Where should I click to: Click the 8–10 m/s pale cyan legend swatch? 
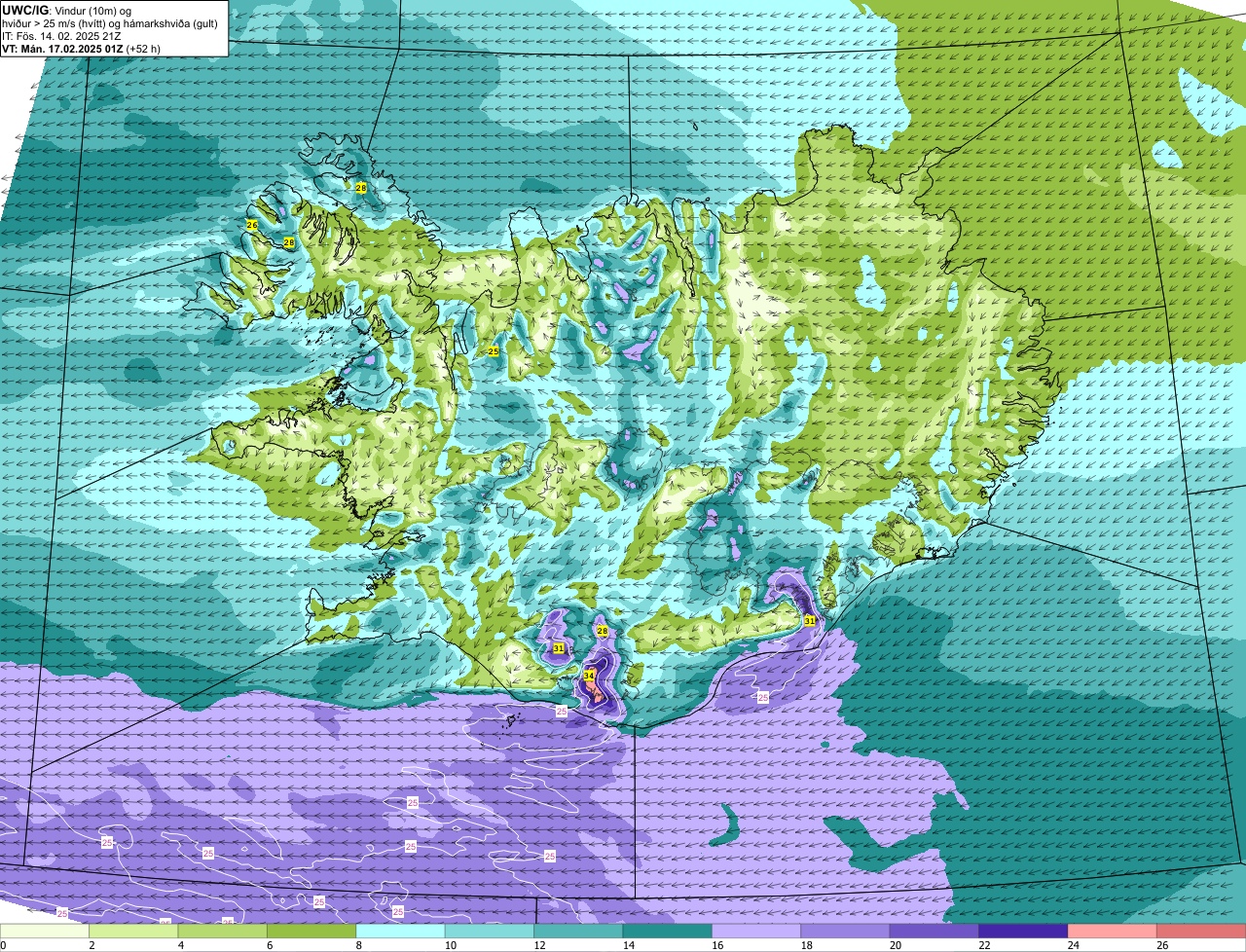point(401,932)
